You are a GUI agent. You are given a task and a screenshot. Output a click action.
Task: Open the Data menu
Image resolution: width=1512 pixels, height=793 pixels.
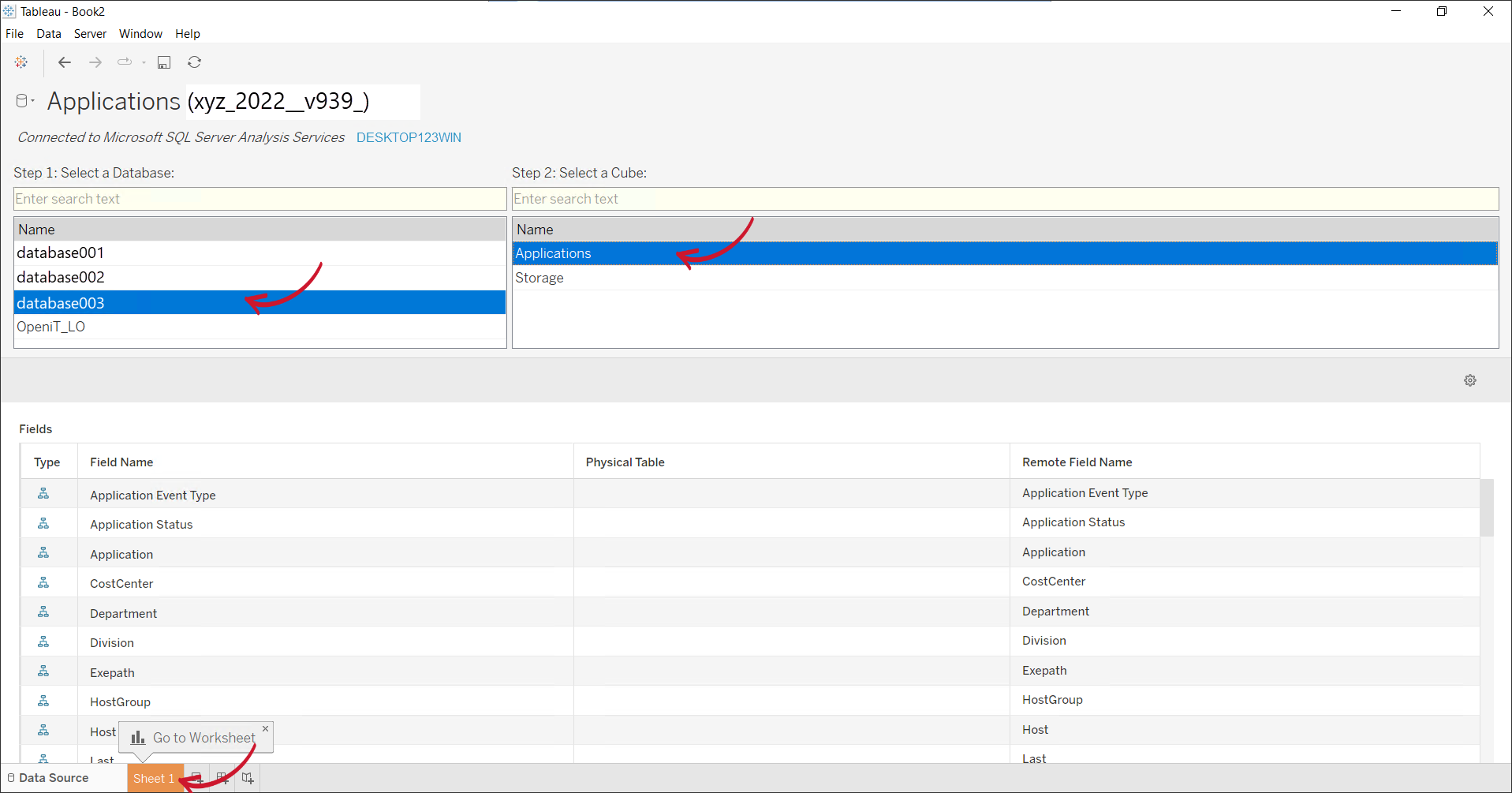48,33
